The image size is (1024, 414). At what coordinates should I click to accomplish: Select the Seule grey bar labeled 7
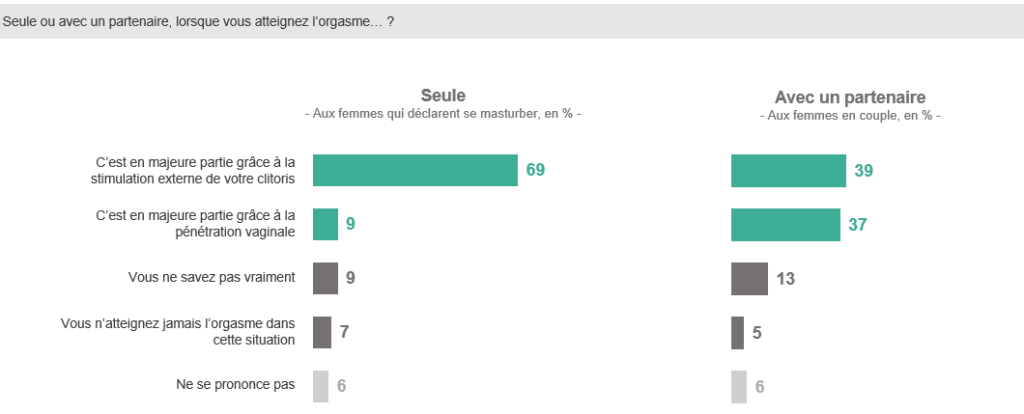[x=322, y=332]
